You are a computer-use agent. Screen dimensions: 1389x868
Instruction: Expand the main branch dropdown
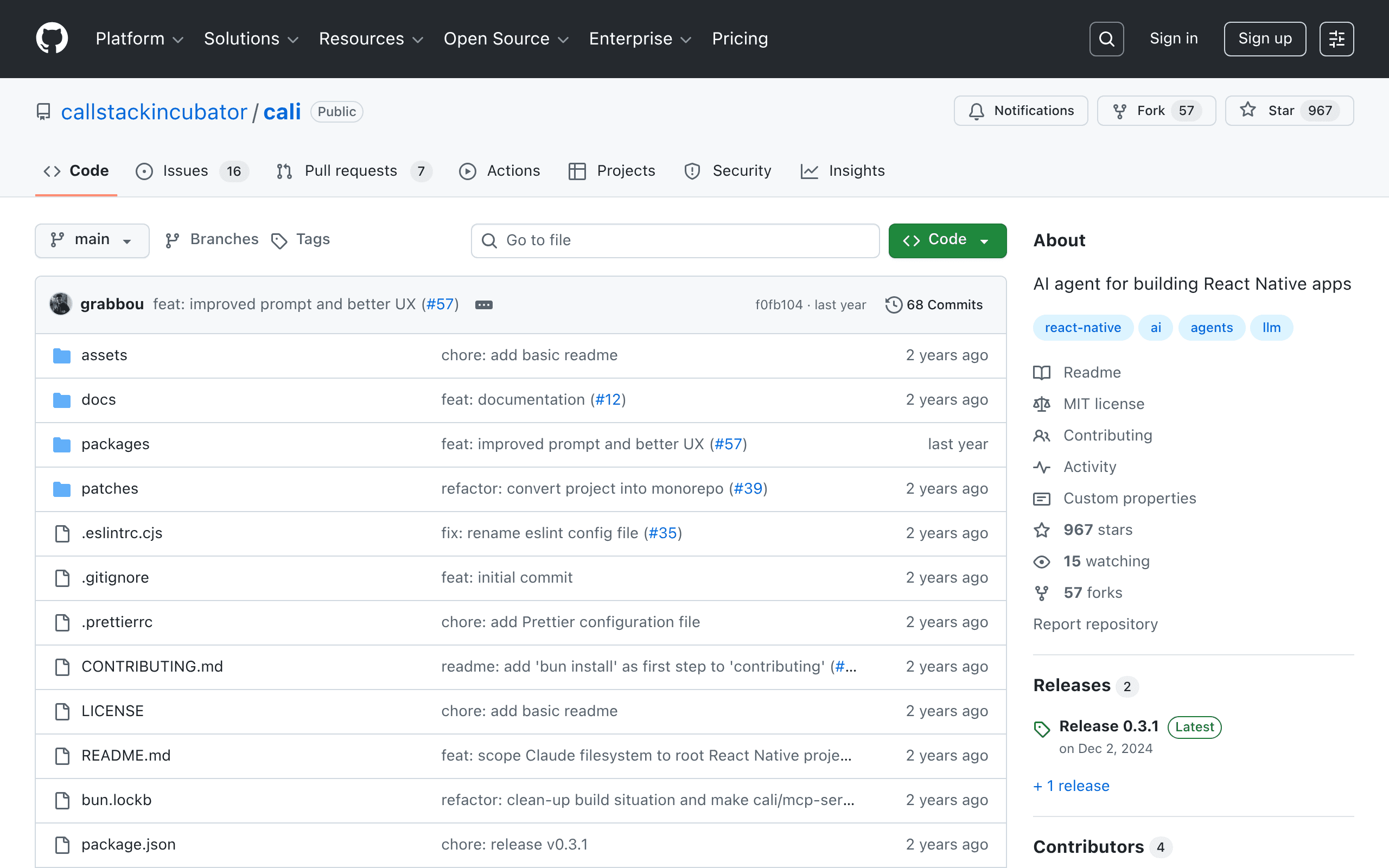click(x=92, y=240)
